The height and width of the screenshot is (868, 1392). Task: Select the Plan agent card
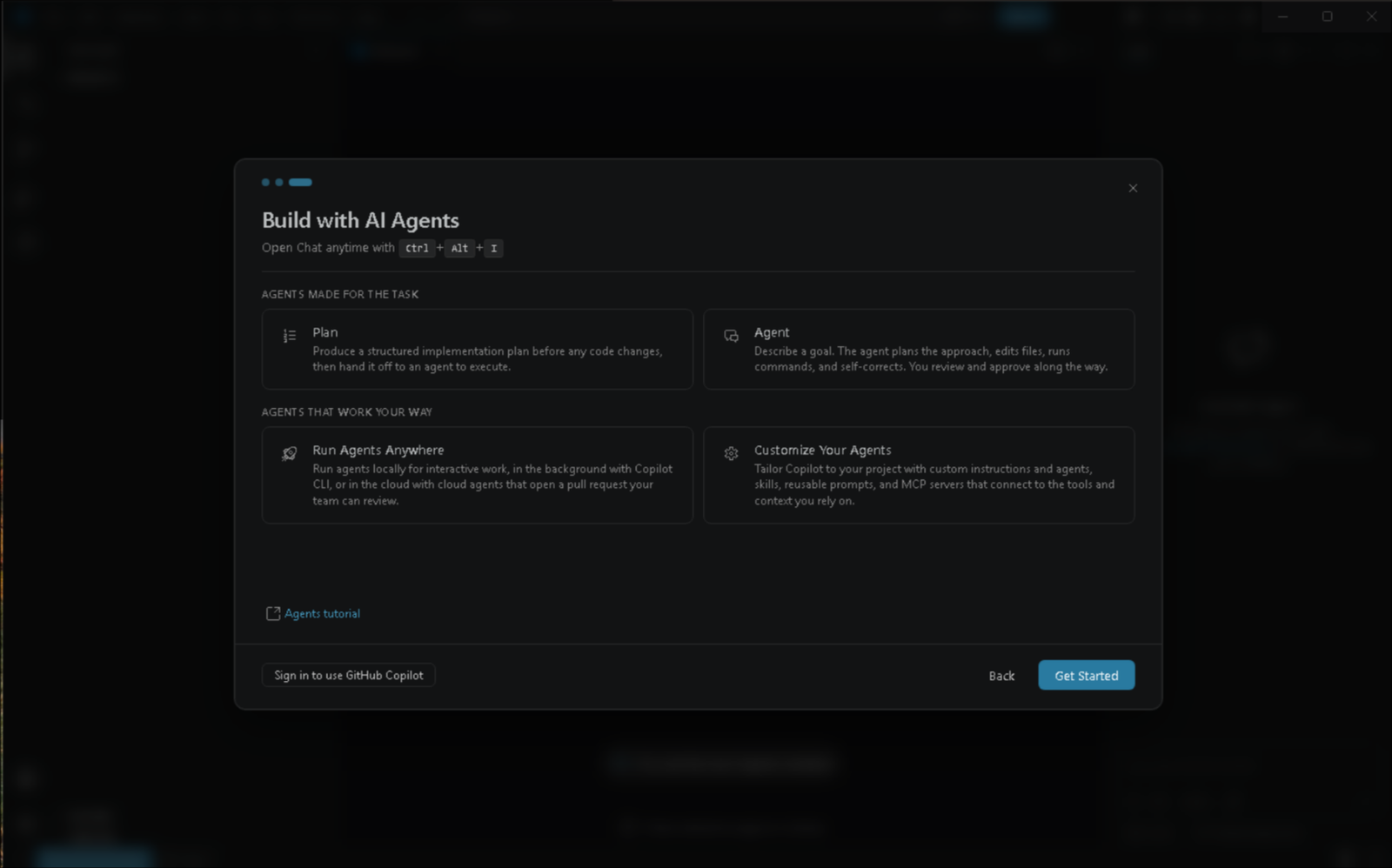478,349
